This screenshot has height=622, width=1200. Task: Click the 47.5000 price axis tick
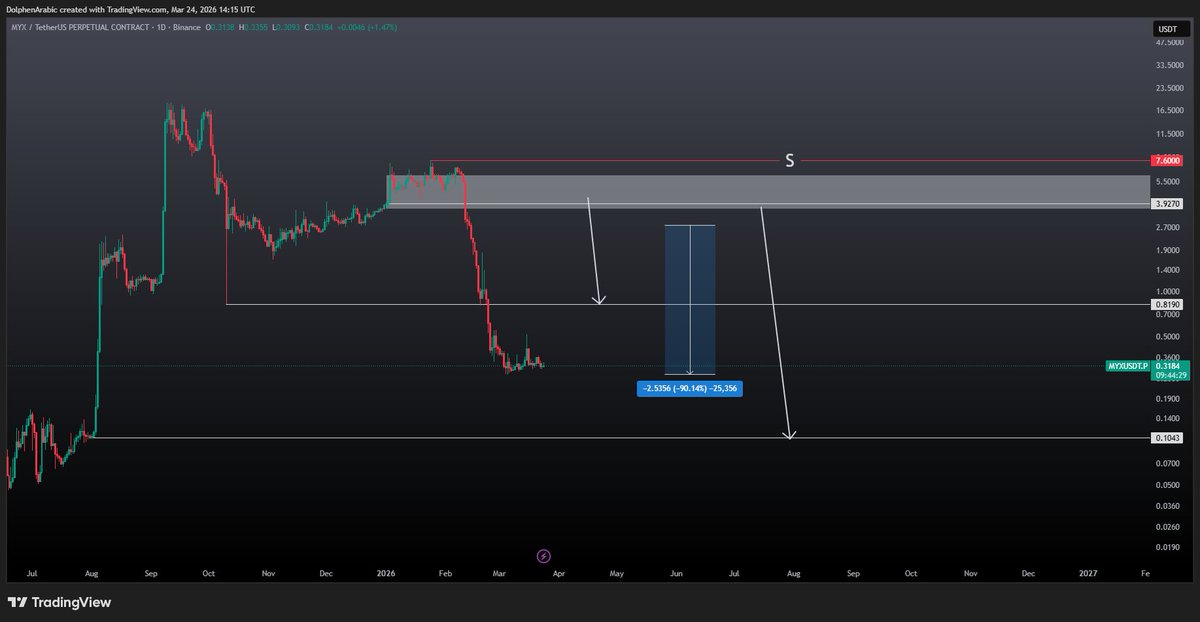[x=1170, y=43]
